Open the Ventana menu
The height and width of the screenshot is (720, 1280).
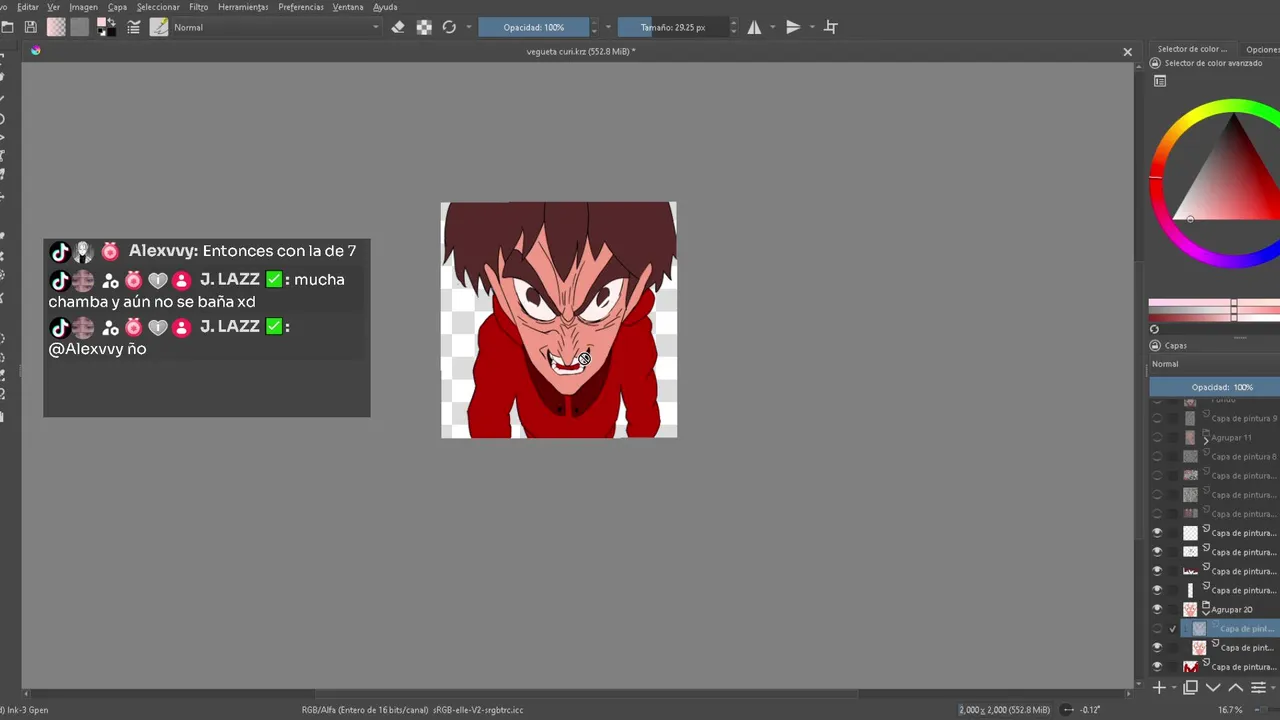tap(348, 7)
